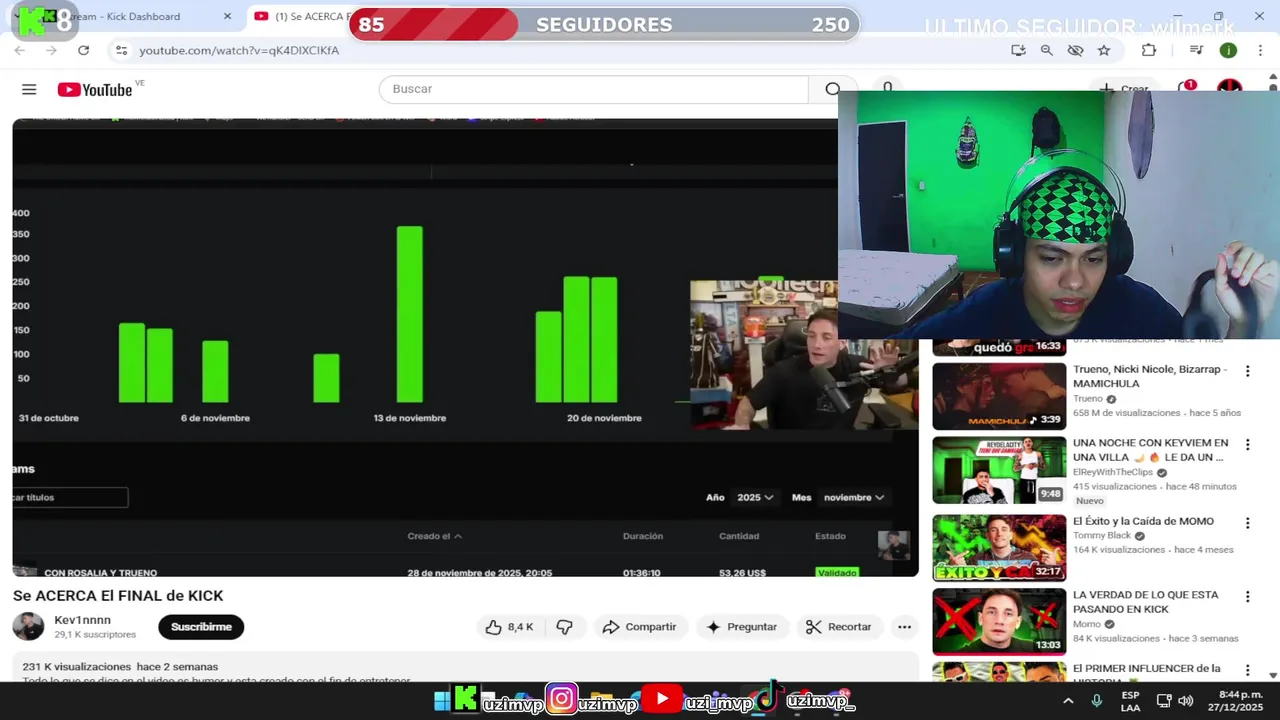The height and width of the screenshot is (720, 1280).
Task: Open the network icon in system tray
Action: click(x=1165, y=701)
